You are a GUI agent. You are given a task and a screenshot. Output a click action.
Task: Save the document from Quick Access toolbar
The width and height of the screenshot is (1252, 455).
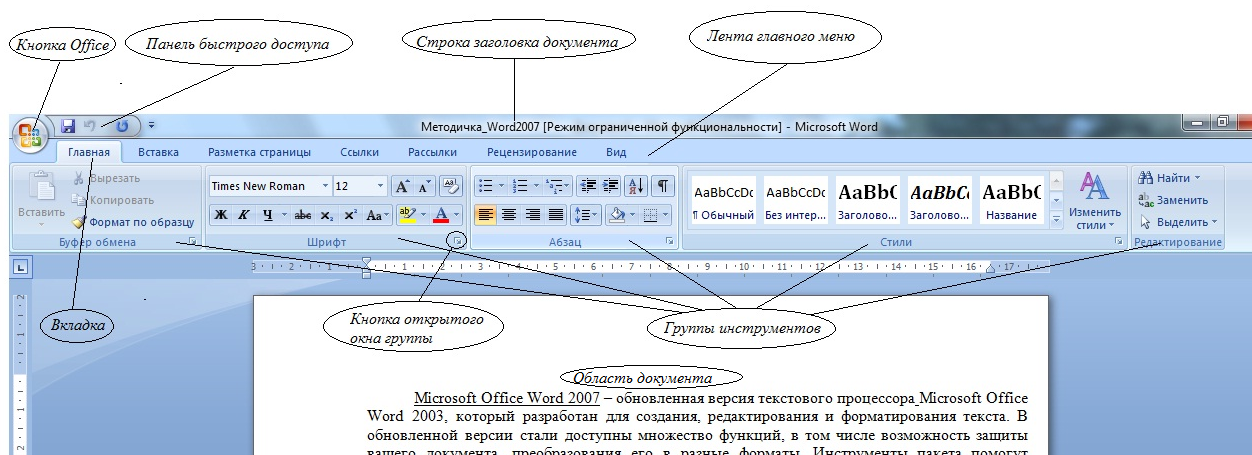click(68, 126)
